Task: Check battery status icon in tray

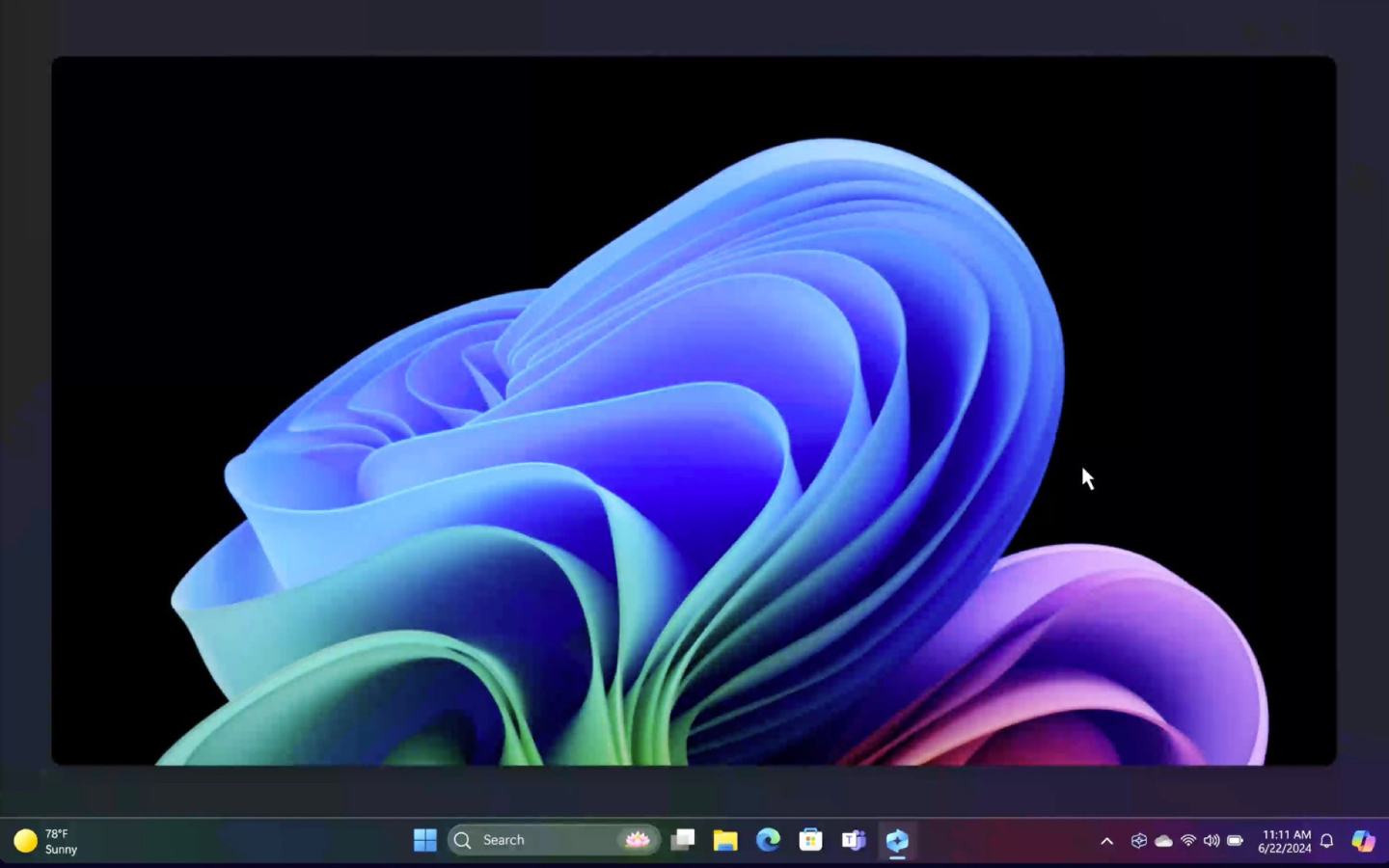Action: pyautogui.click(x=1235, y=841)
